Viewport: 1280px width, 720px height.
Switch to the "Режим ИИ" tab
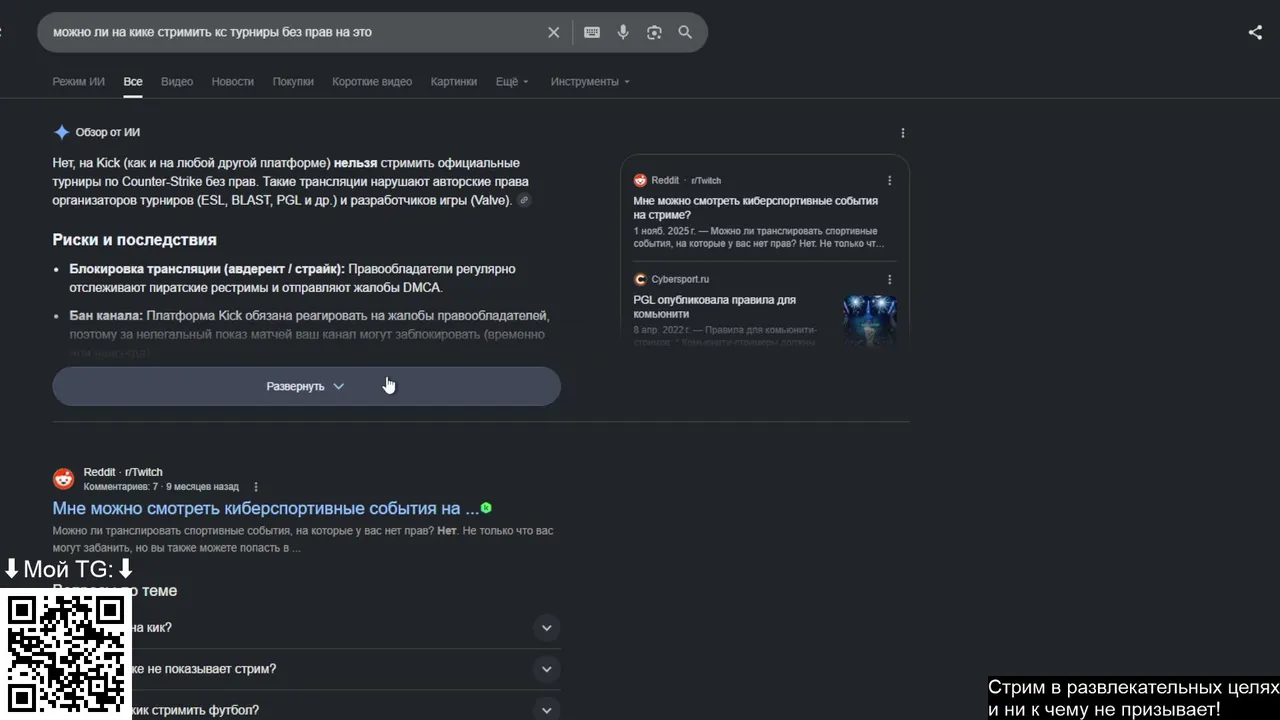coord(78,82)
